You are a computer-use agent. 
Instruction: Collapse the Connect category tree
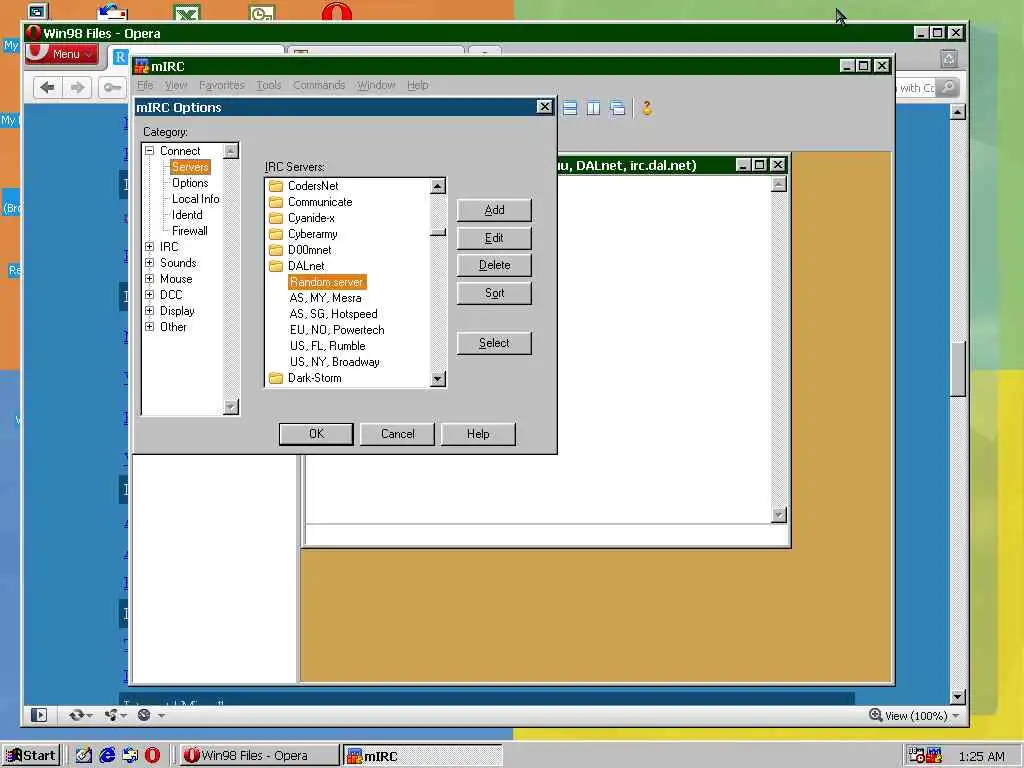coord(150,150)
